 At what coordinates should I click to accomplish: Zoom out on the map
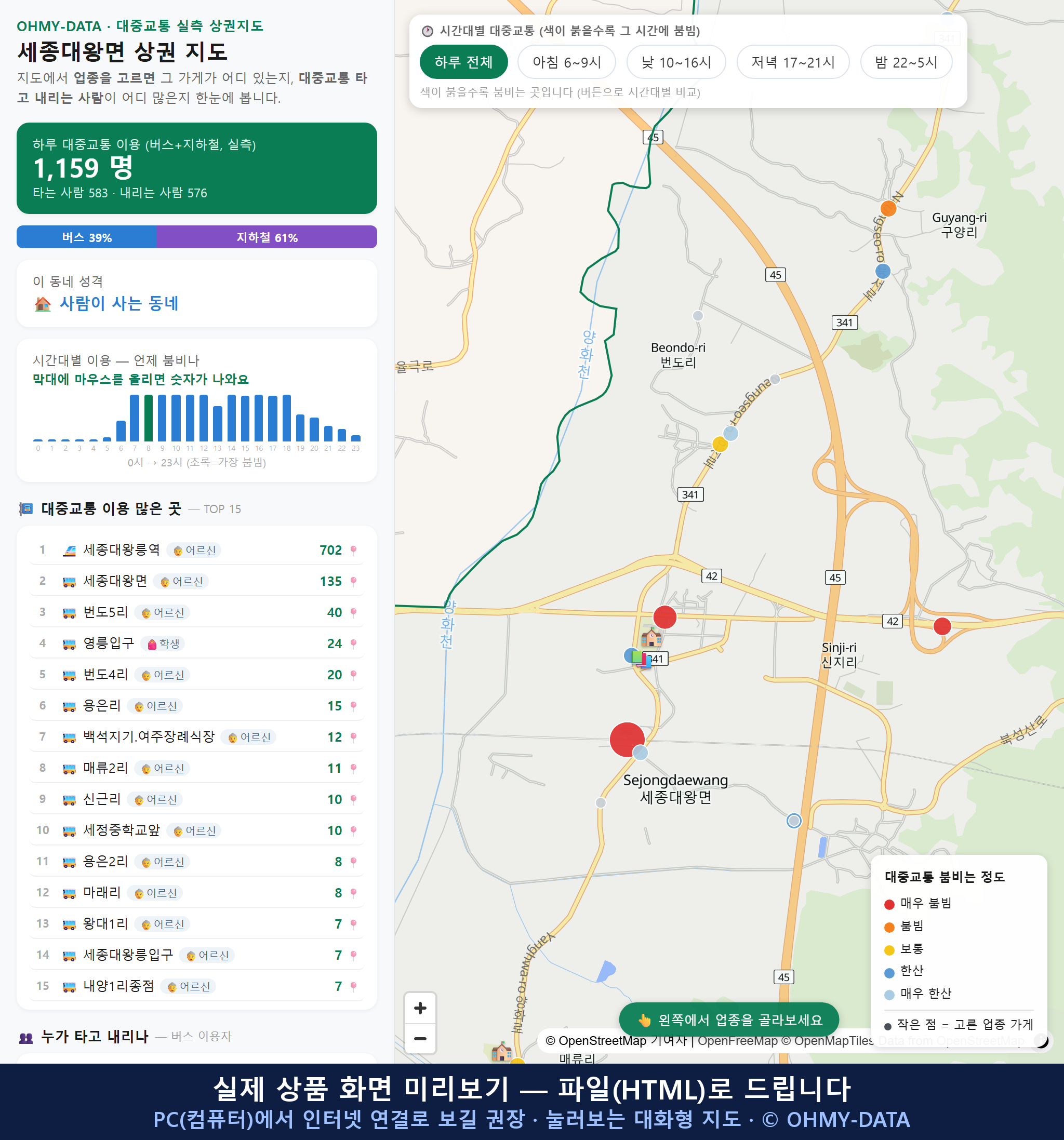pos(420,1039)
